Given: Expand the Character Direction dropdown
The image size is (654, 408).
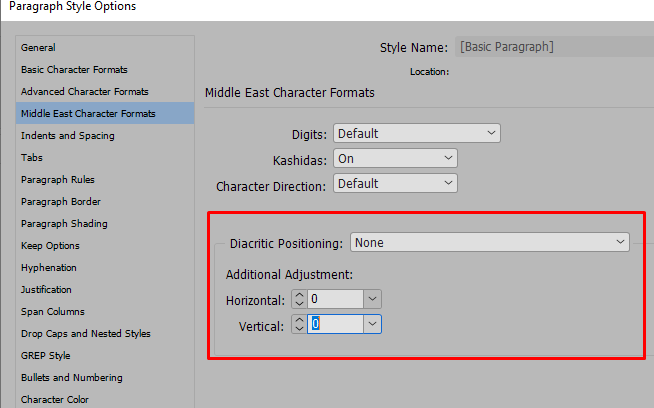Looking at the screenshot, I should [x=395, y=184].
